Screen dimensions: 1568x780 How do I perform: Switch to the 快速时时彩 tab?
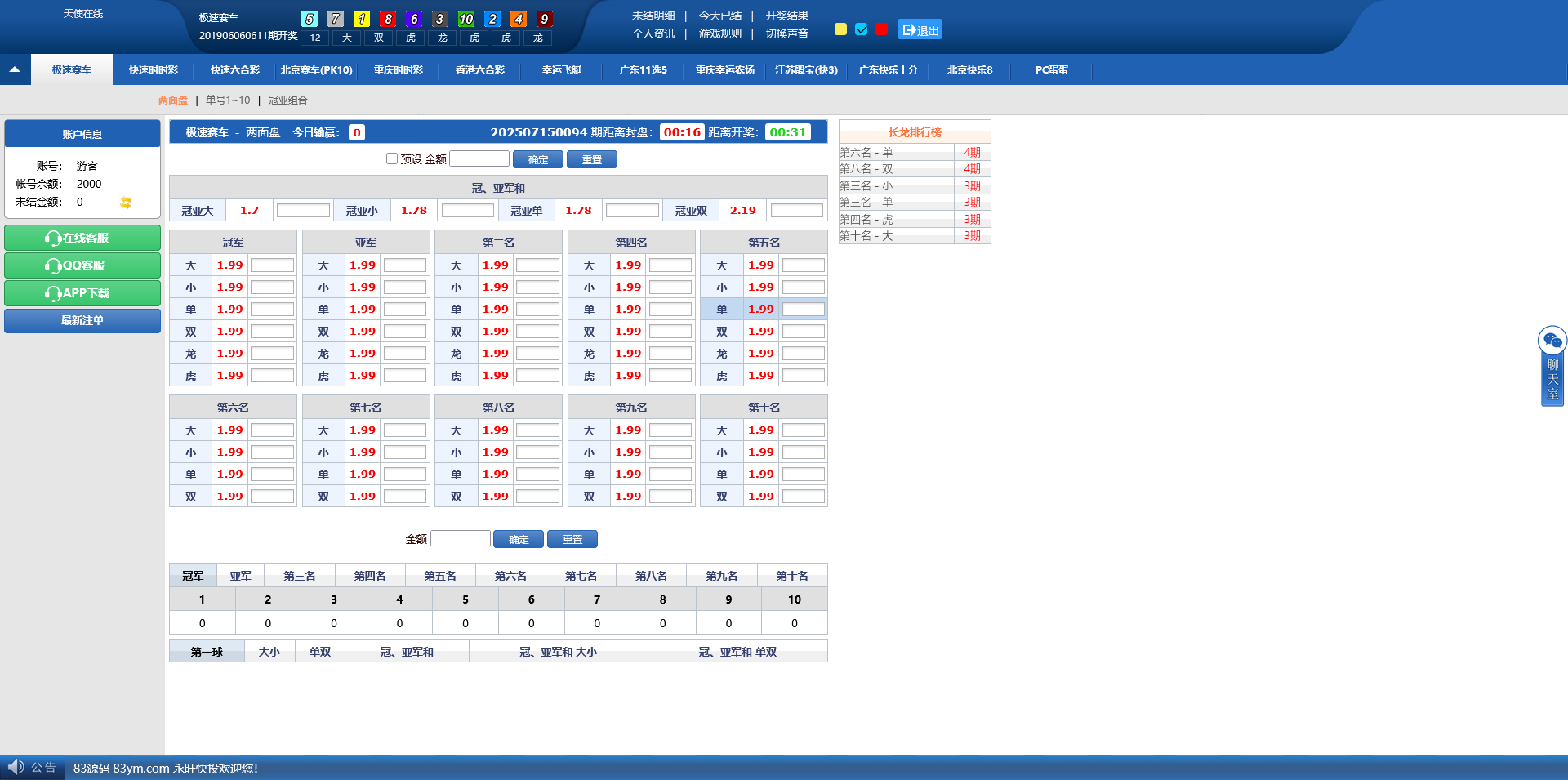coord(154,70)
